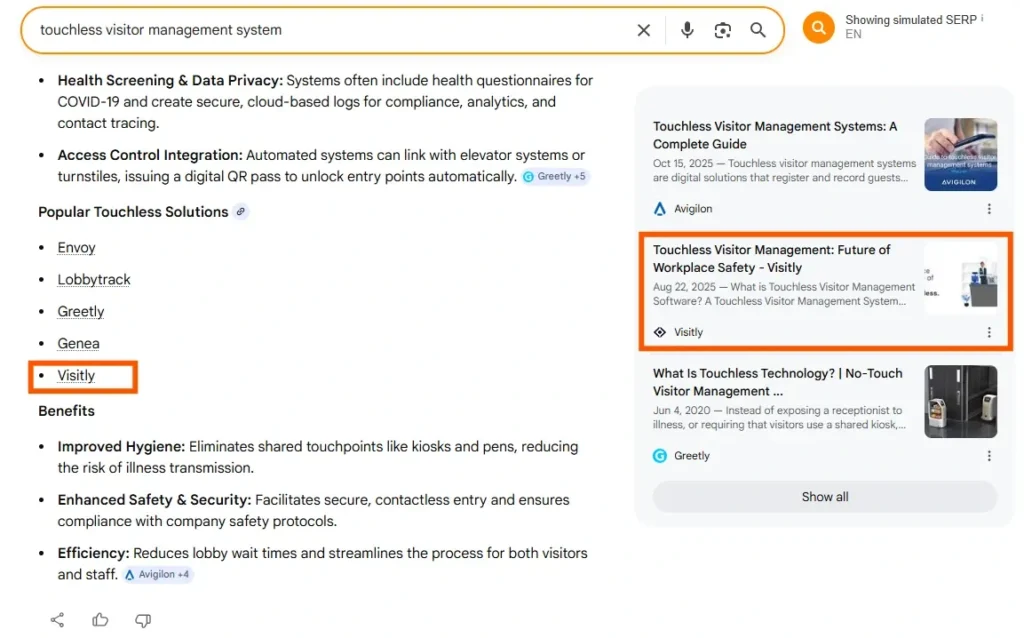Screen dimensions: 1024x638
Task: Click Greetly kiosk thumbnail image
Action: 961,402
